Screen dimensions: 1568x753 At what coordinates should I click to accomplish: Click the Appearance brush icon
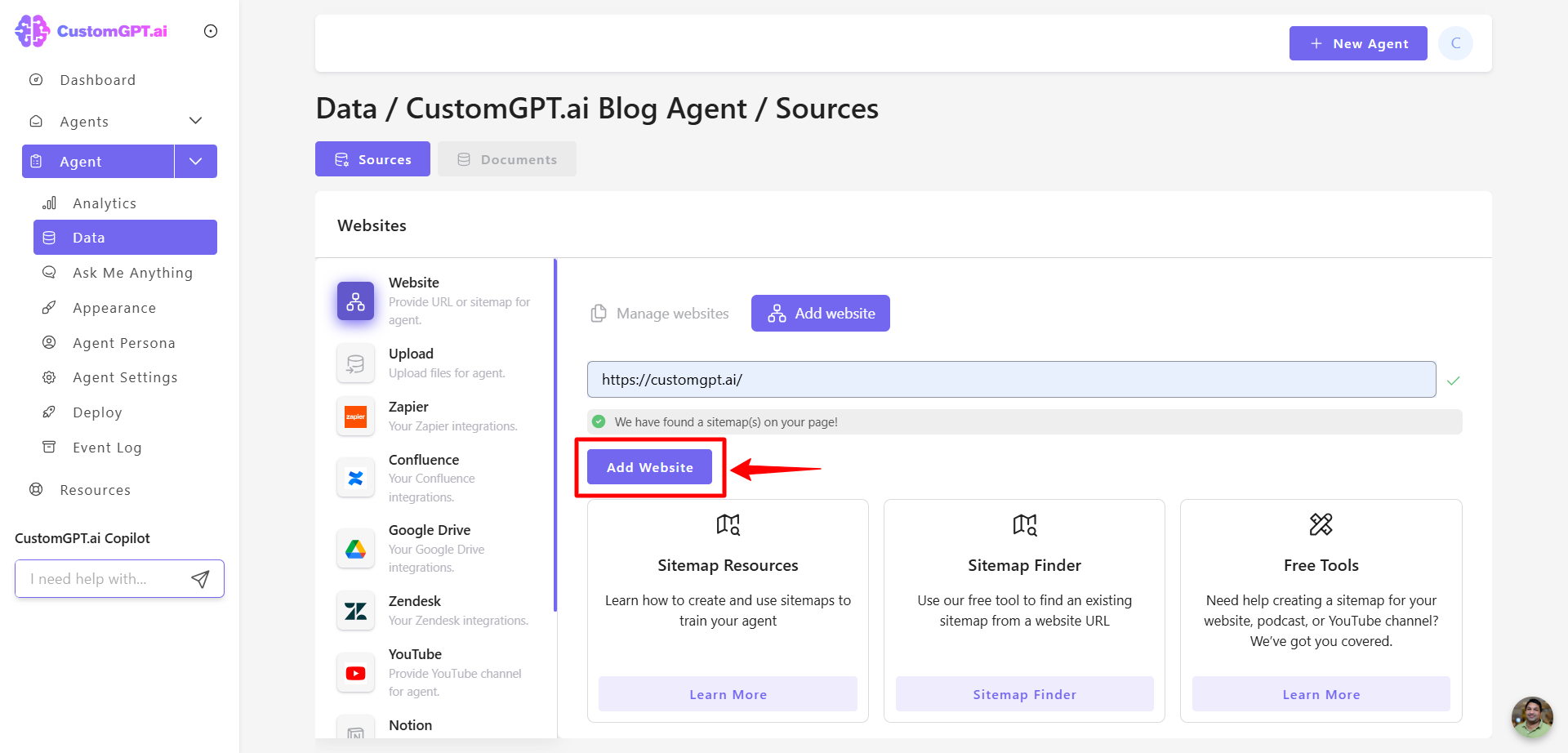coord(49,307)
